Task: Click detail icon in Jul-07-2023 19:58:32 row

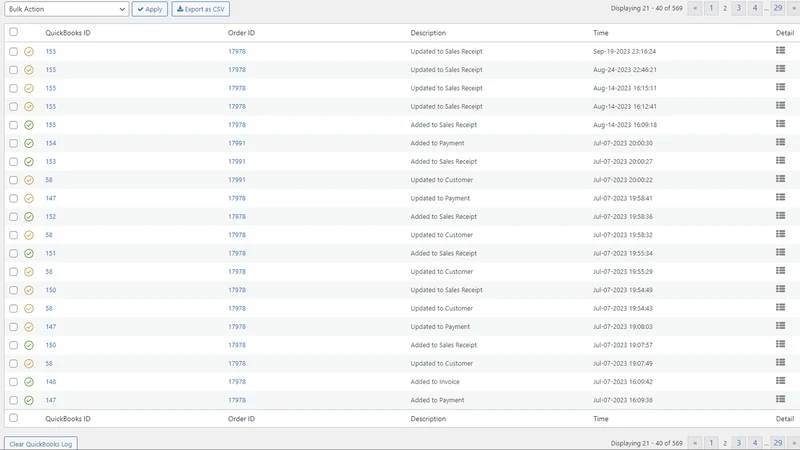Action: (780, 234)
